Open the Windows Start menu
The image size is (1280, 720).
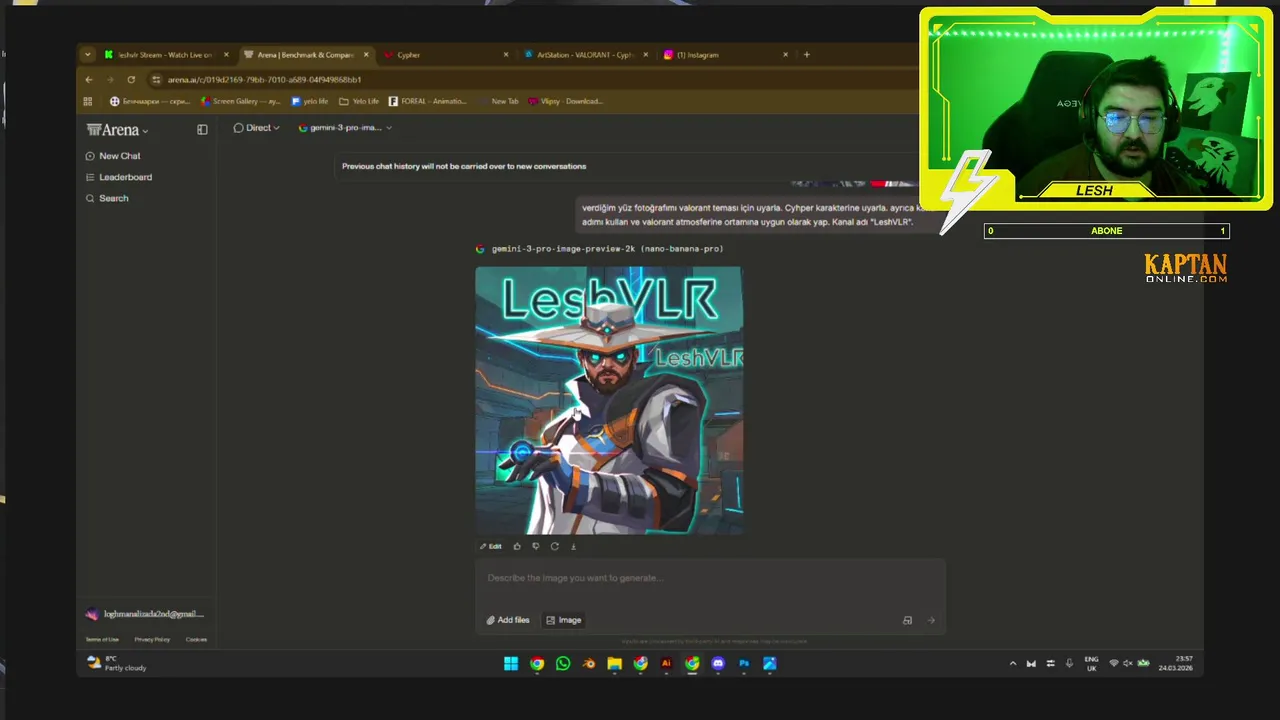pos(511,663)
